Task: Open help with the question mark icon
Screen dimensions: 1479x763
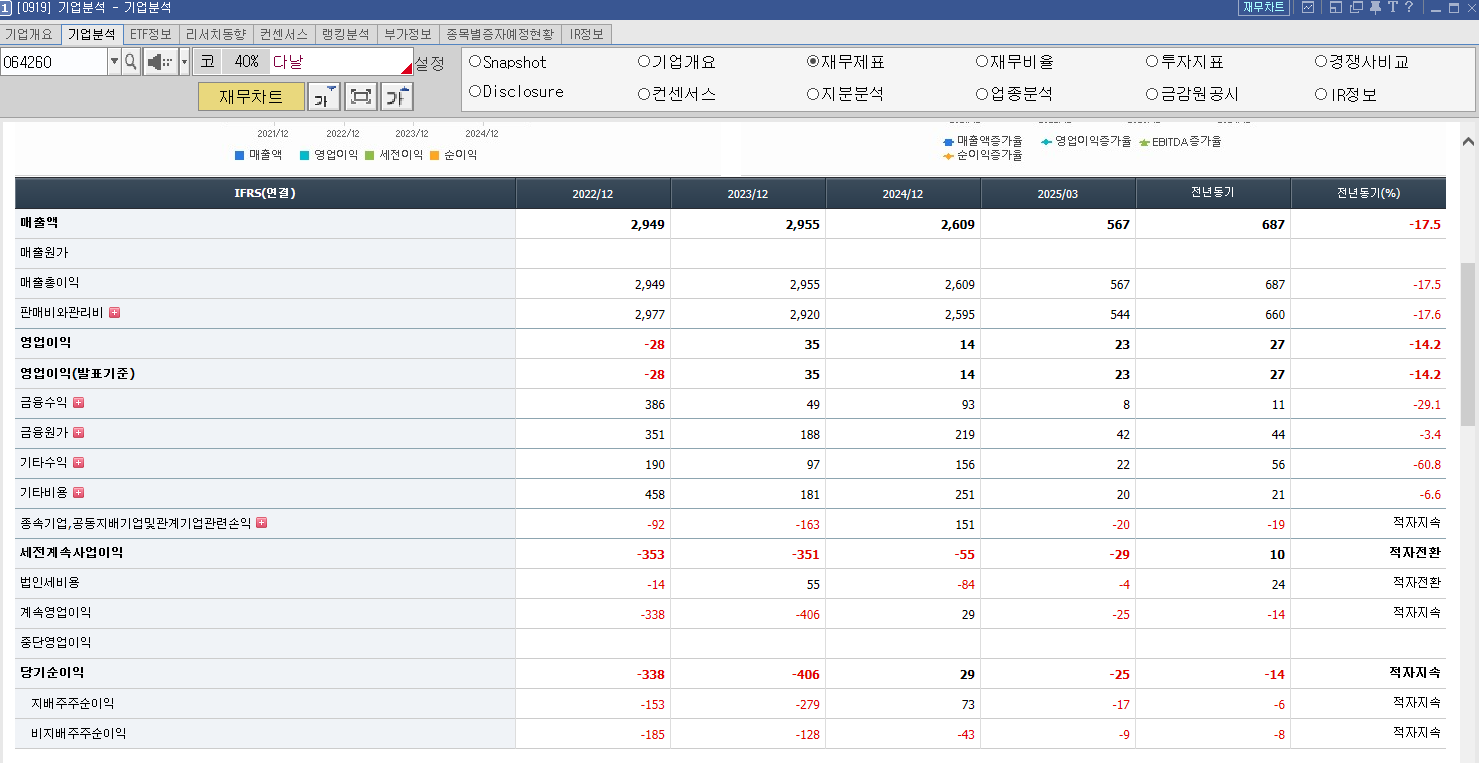Action: 1409,8
